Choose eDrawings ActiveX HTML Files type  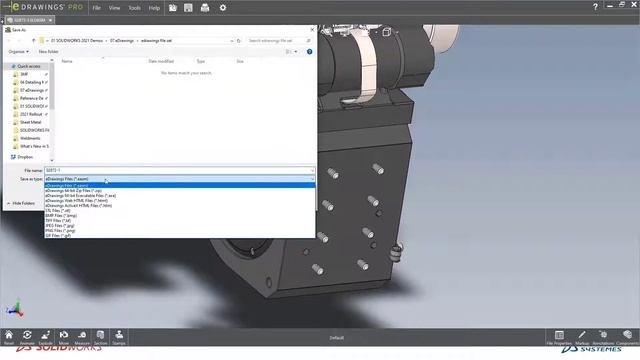[180, 206]
